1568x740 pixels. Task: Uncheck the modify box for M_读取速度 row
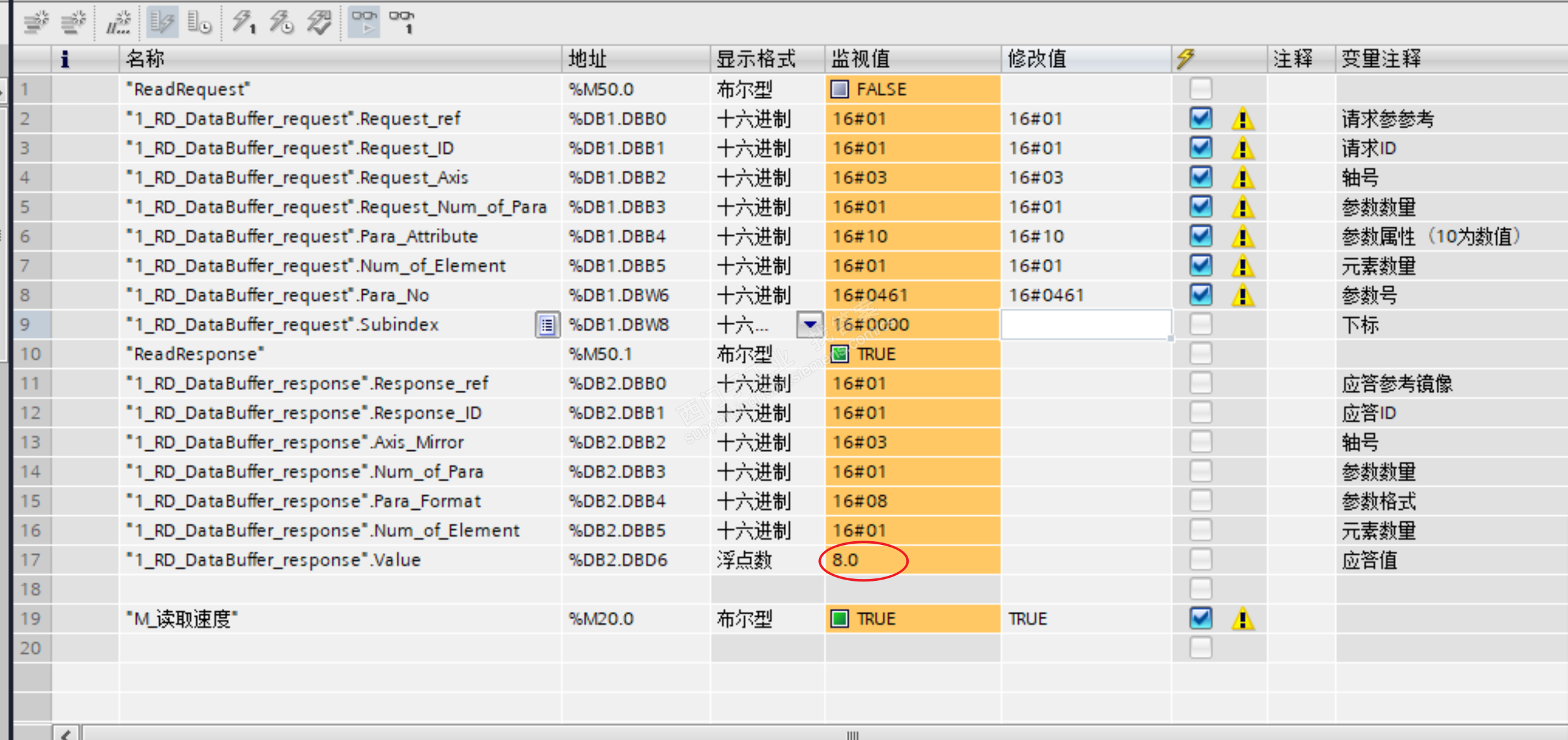pos(1200,618)
